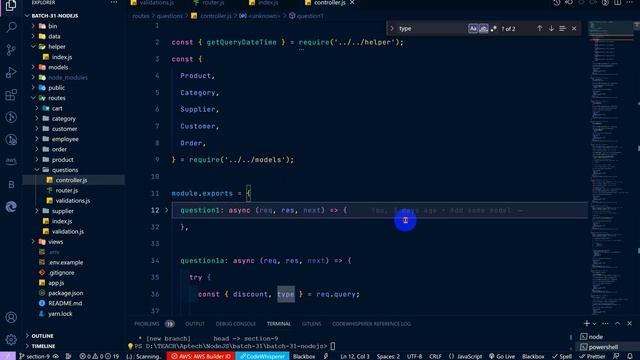This screenshot has height=360, width=640.
Task: Open CODEWHISPERER REFERENCE LOG tab
Action: pos(371,324)
